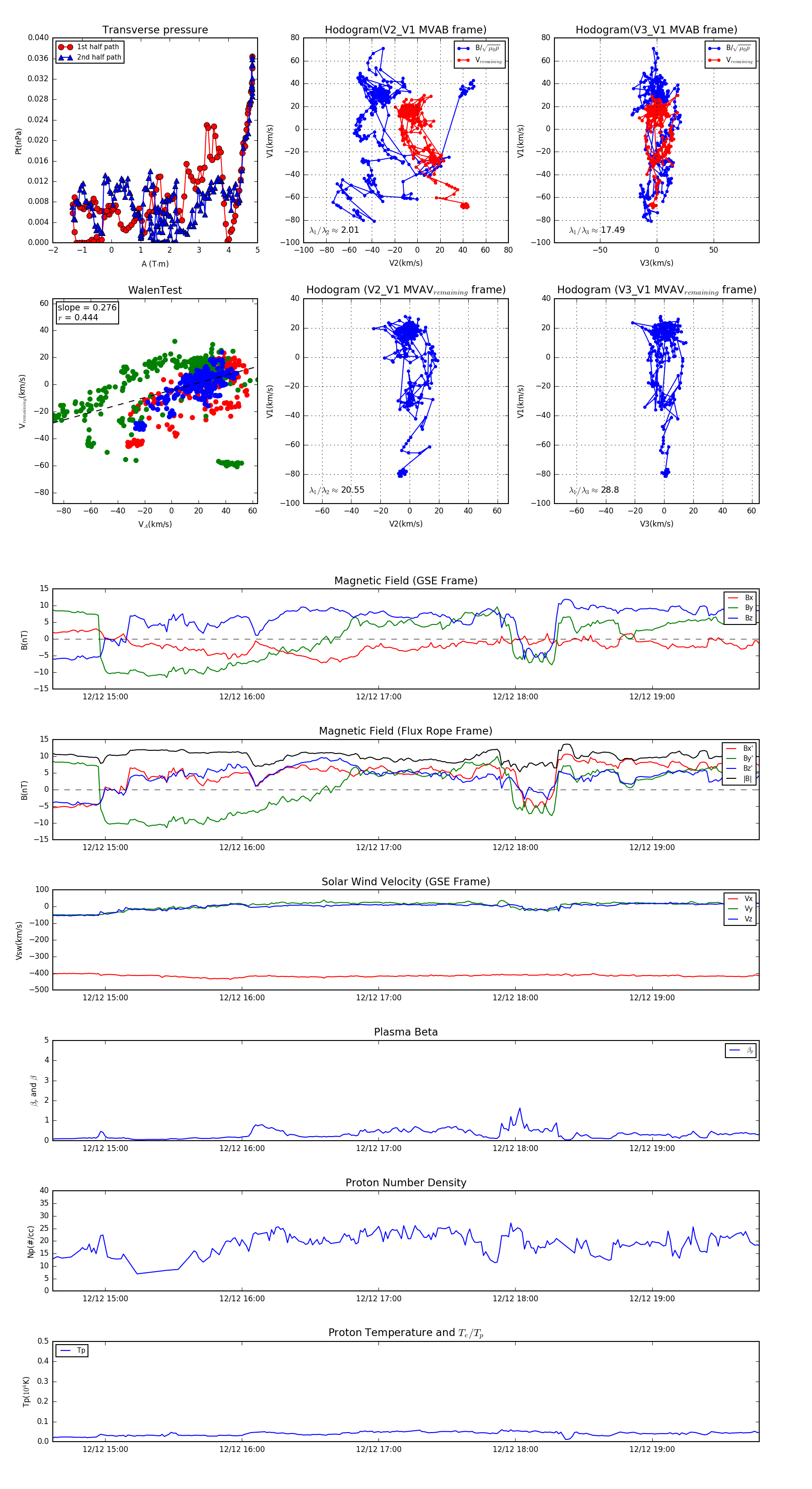Viewport: 812px width, 1489px height.
Task: Click 'Vx' legend entry in velocity plot
Action: [x=741, y=899]
